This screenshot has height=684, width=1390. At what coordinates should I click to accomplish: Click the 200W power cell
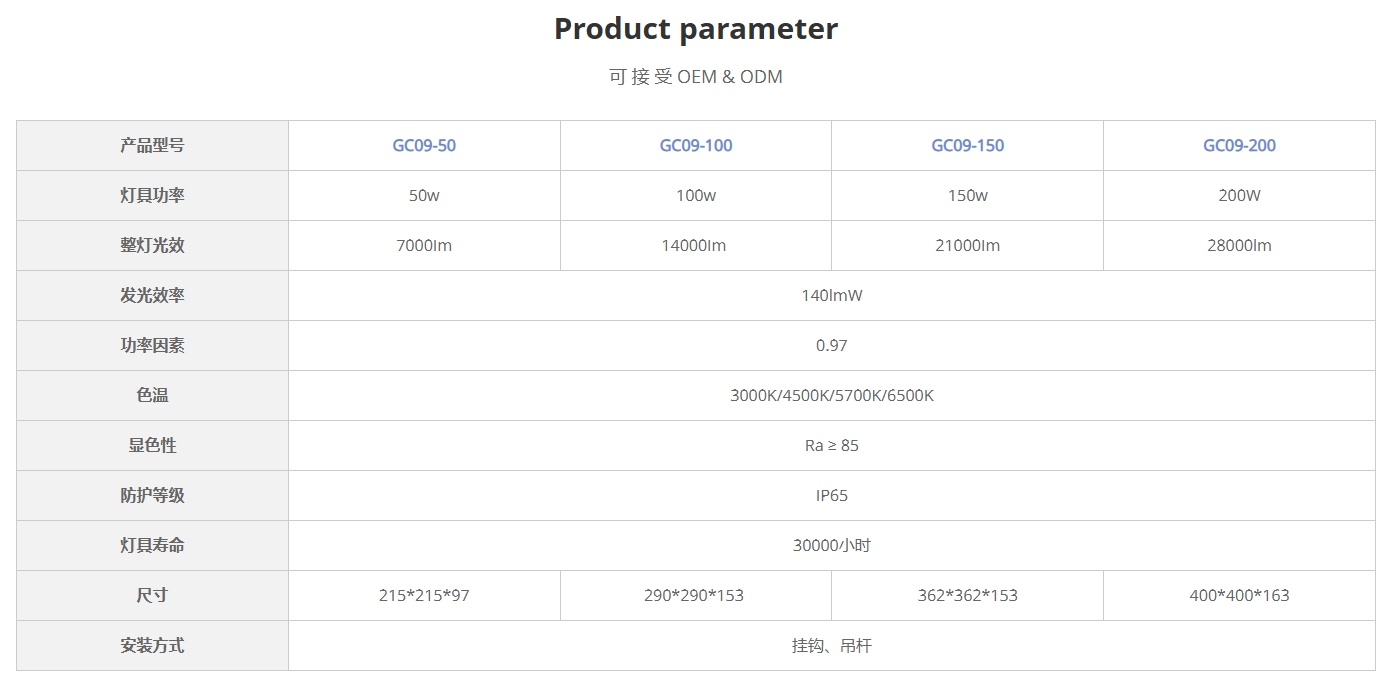pos(1239,195)
